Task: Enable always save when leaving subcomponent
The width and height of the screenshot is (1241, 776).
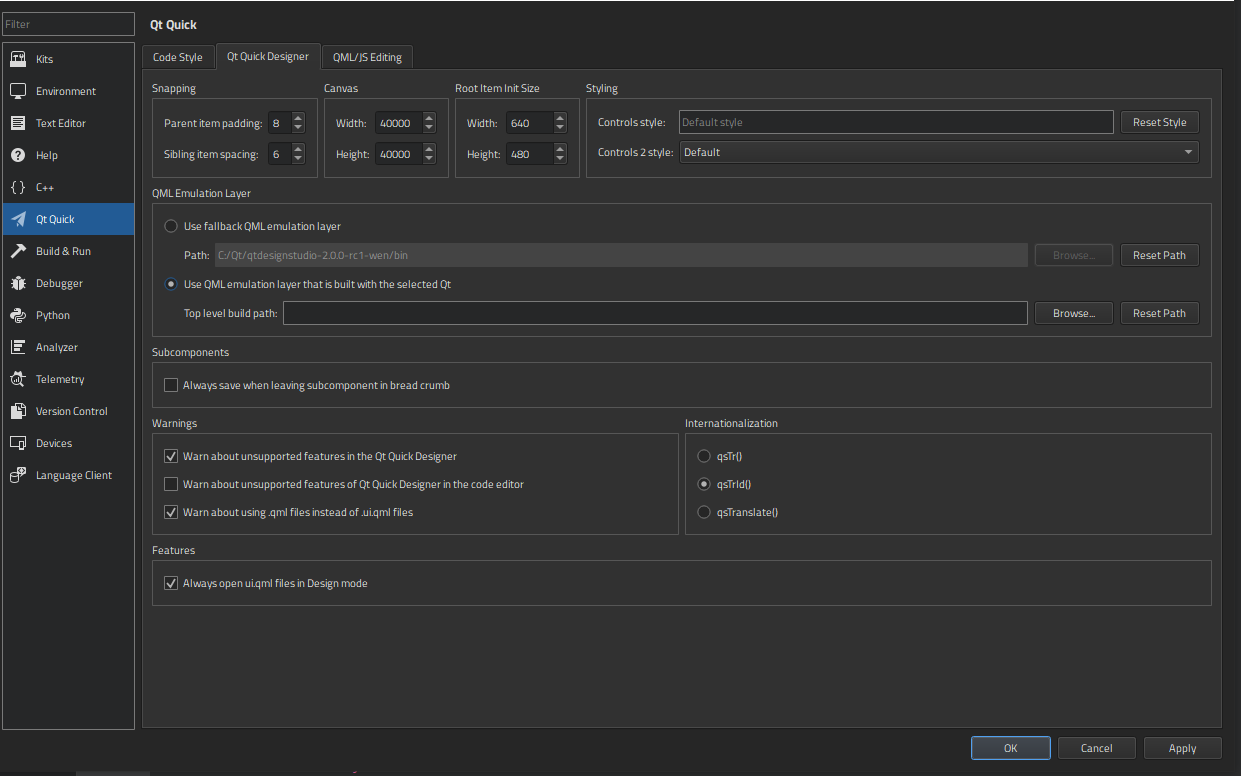Action: click(171, 385)
